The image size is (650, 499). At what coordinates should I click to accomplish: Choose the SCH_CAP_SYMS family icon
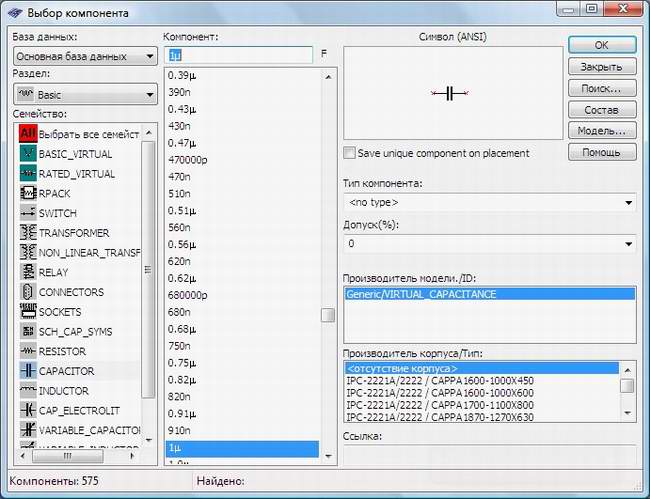pyautogui.click(x=28, y=331)
